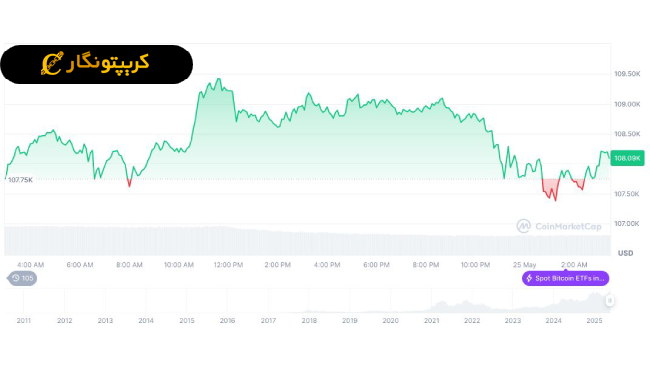The height and width of the screenshot is (365, 650).
Task: Click the 25 May date axis label
Action: pyautogui.click(x=524, y=265)
